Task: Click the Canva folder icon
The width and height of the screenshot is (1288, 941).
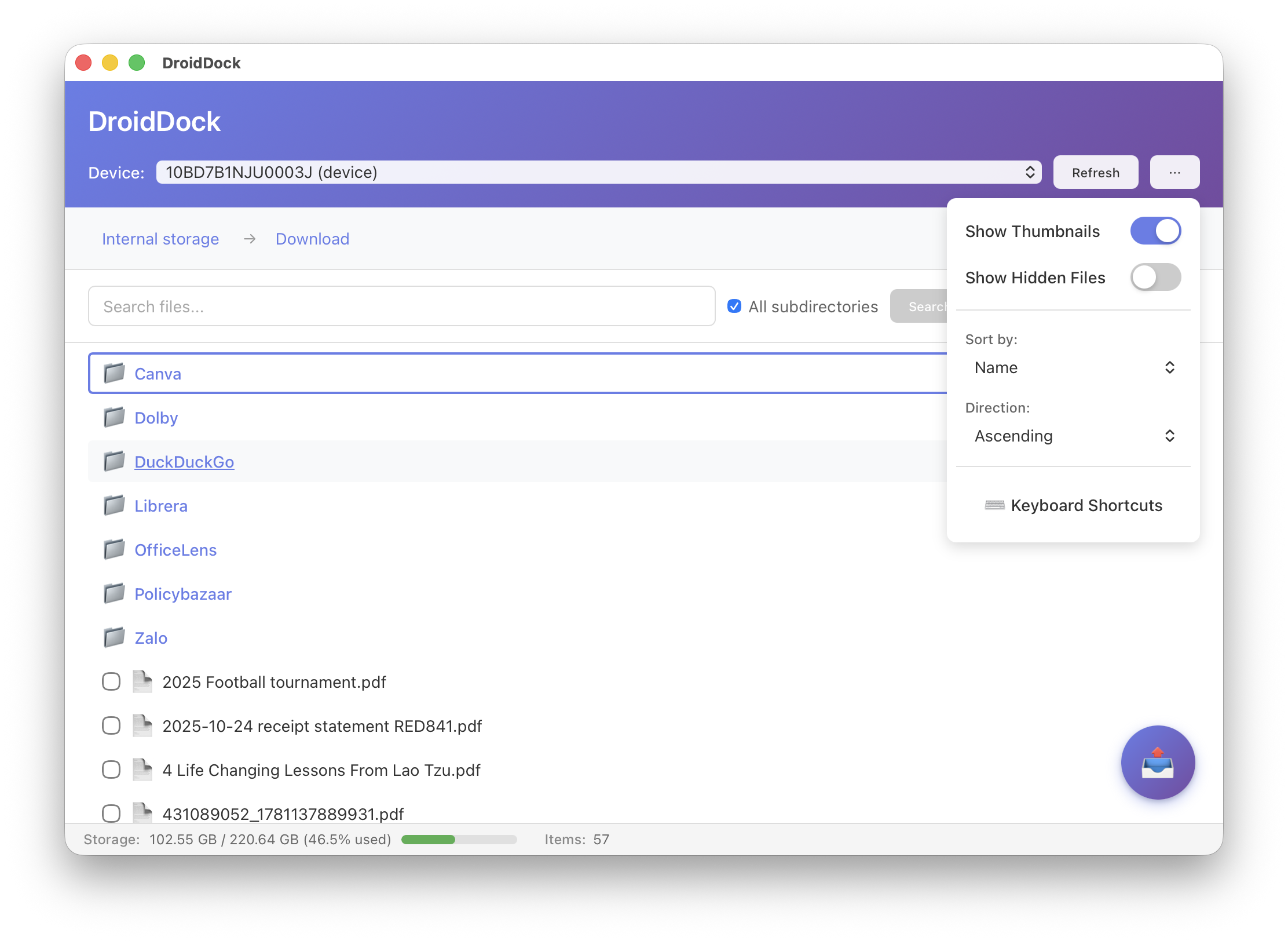Action: pos(114,373)
